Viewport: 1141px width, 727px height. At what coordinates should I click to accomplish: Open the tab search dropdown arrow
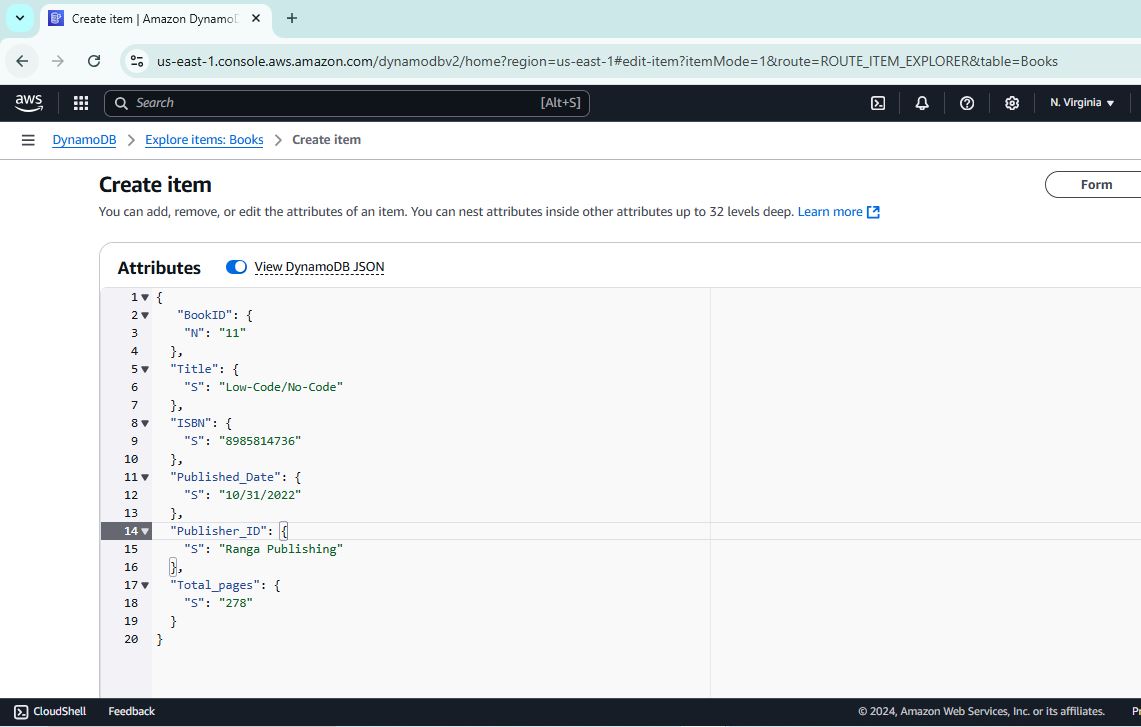tap(20, 18)
